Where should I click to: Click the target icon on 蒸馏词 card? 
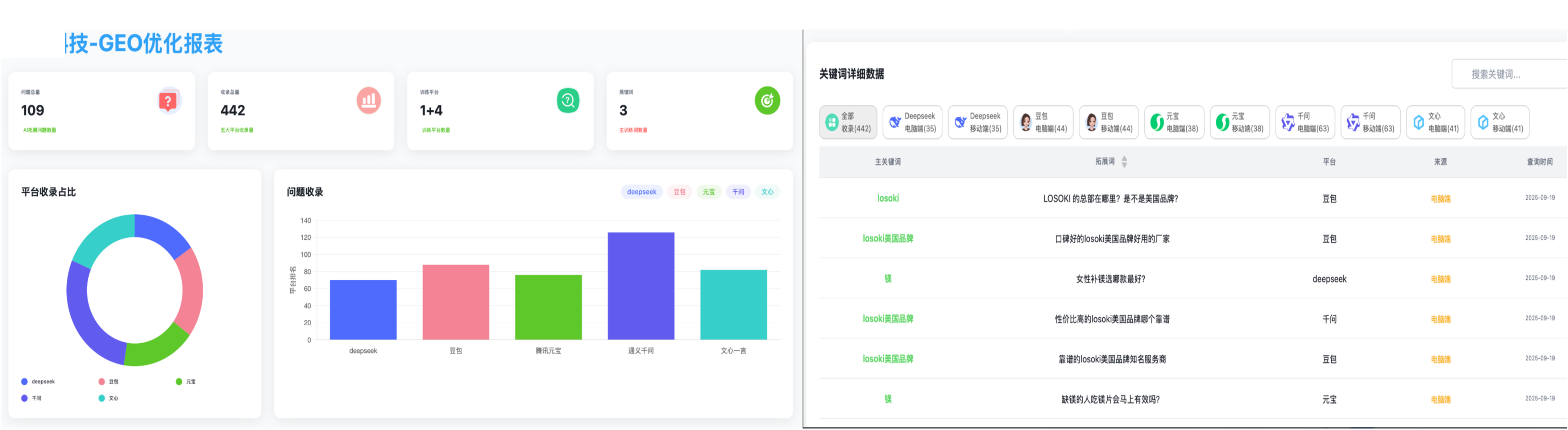(x=768, y=100)
